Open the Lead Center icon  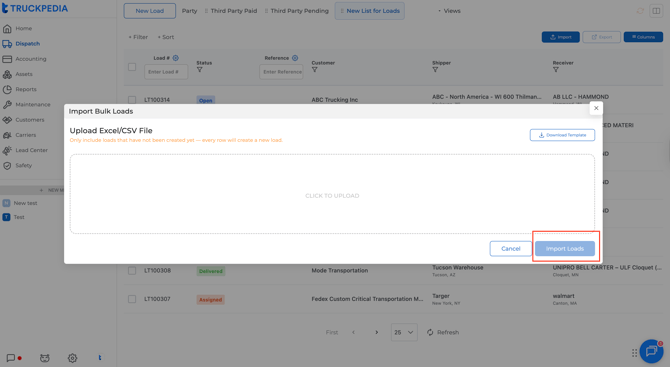pos(7,150)
